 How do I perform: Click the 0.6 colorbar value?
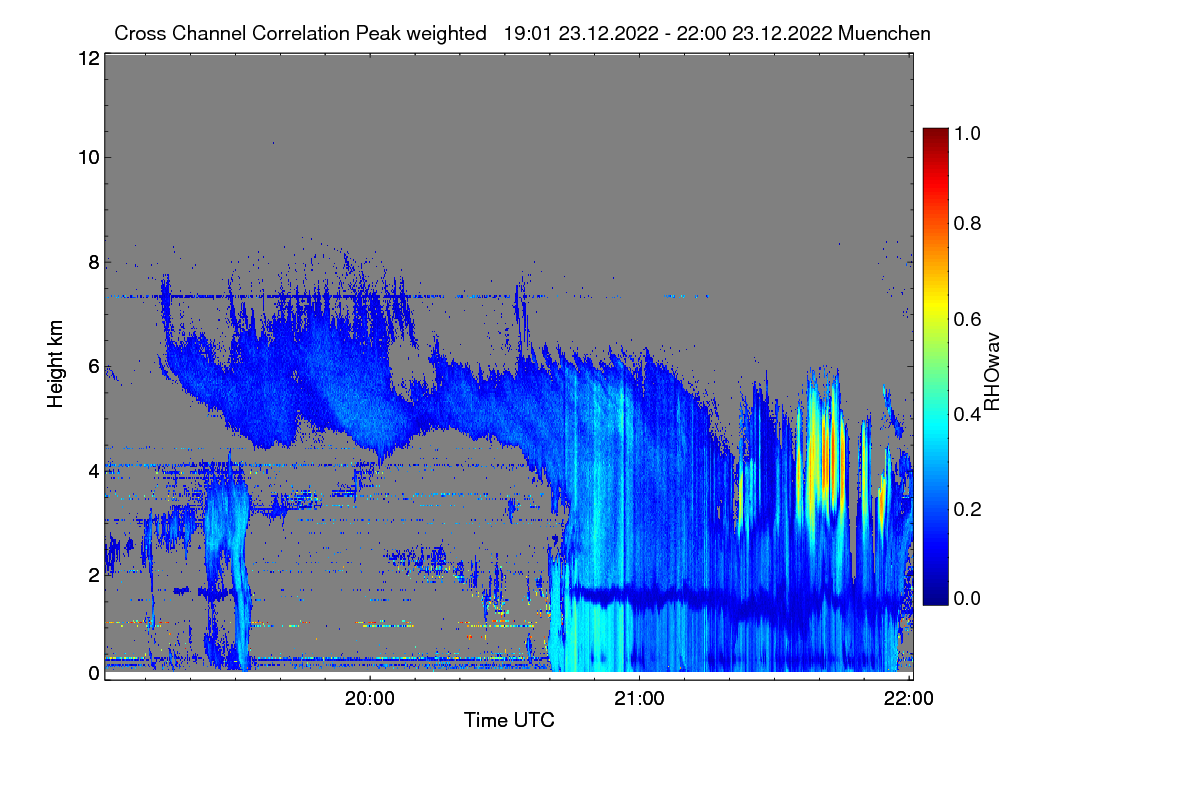(968, 319)
